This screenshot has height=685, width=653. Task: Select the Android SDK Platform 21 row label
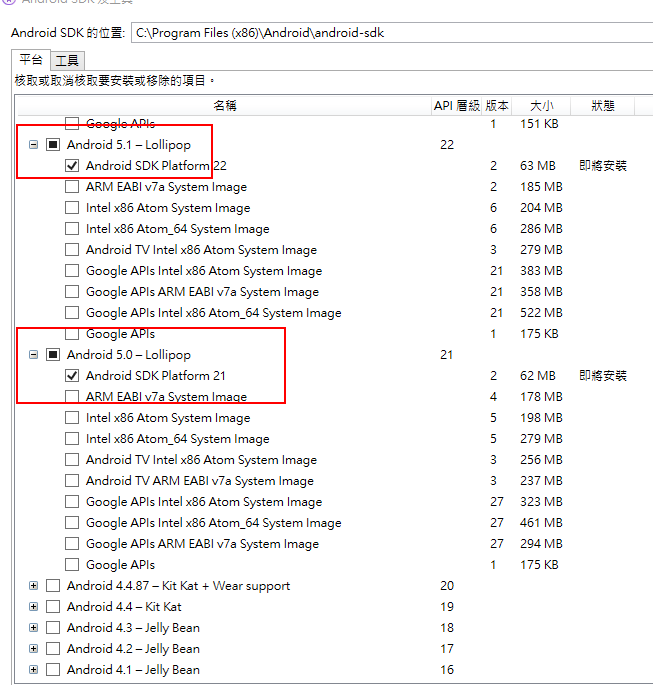coord(156,376)
